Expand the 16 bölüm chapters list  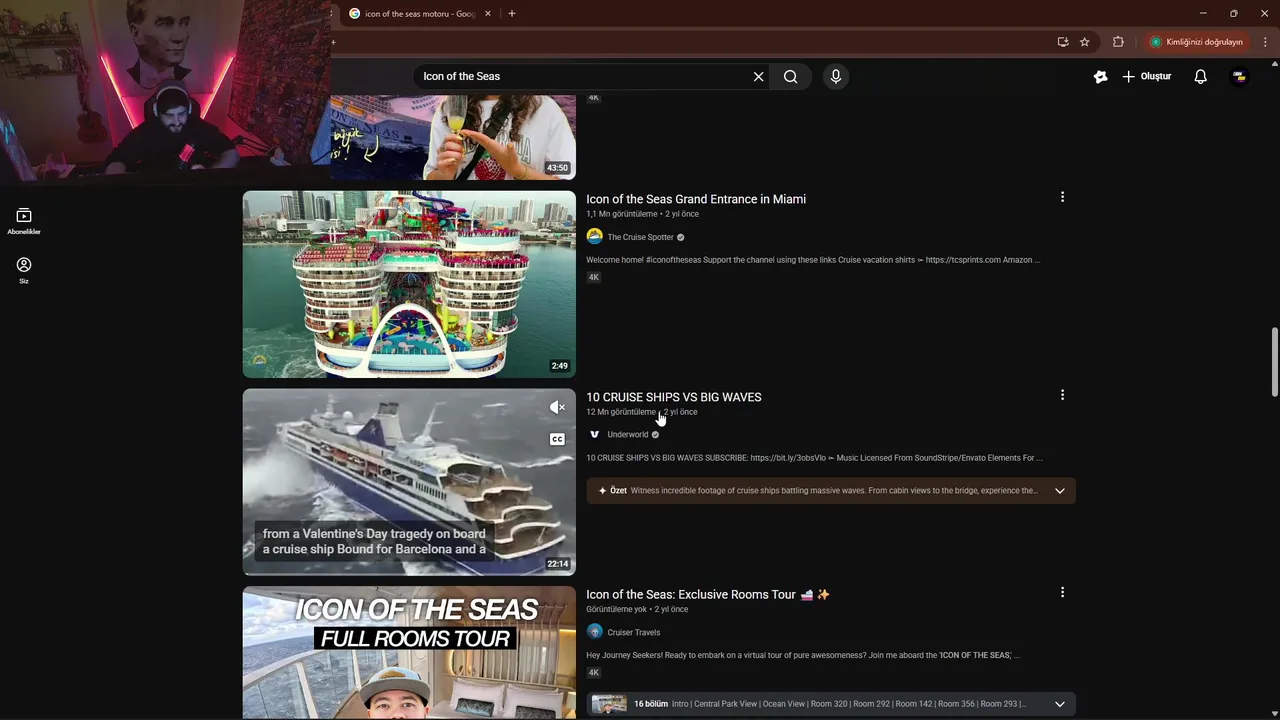coord(1059,704)
